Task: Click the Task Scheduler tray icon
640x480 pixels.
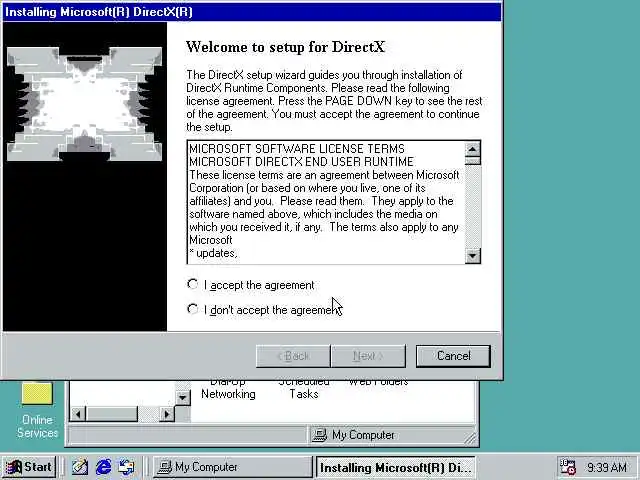Action: (x=567, y=467)
